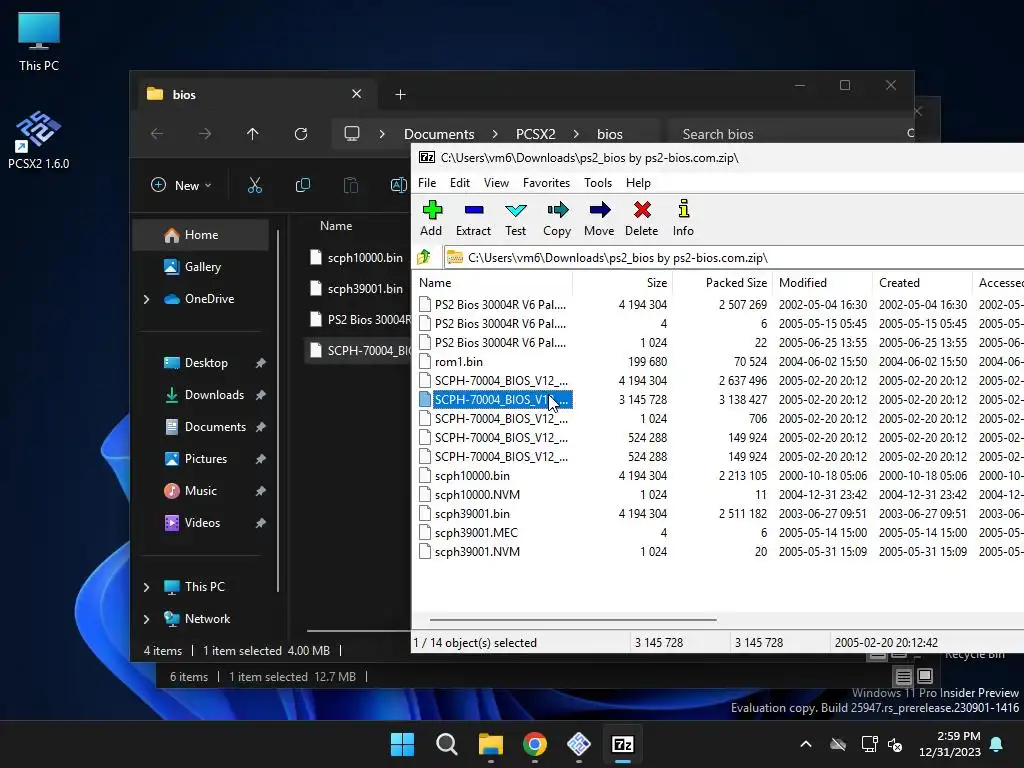
Task: Go up one folder level in 7-Zip
Action: [x=424, y=257]
